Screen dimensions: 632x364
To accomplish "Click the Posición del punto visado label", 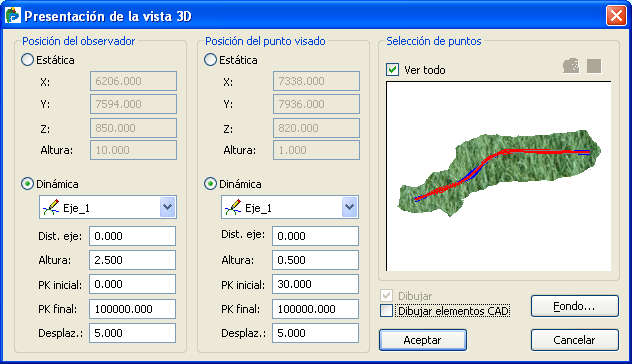I will tap(265, 41).
